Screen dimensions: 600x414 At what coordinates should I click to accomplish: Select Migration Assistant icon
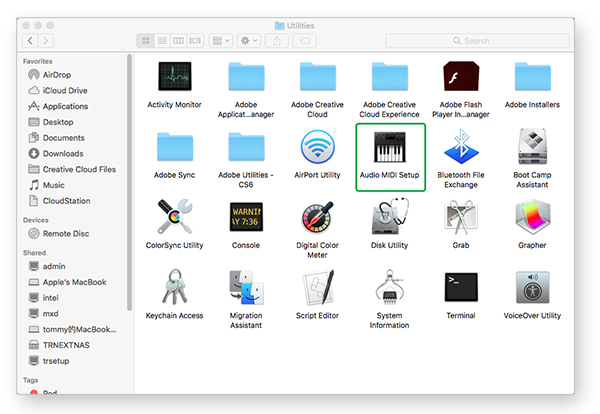coord(246,287)
